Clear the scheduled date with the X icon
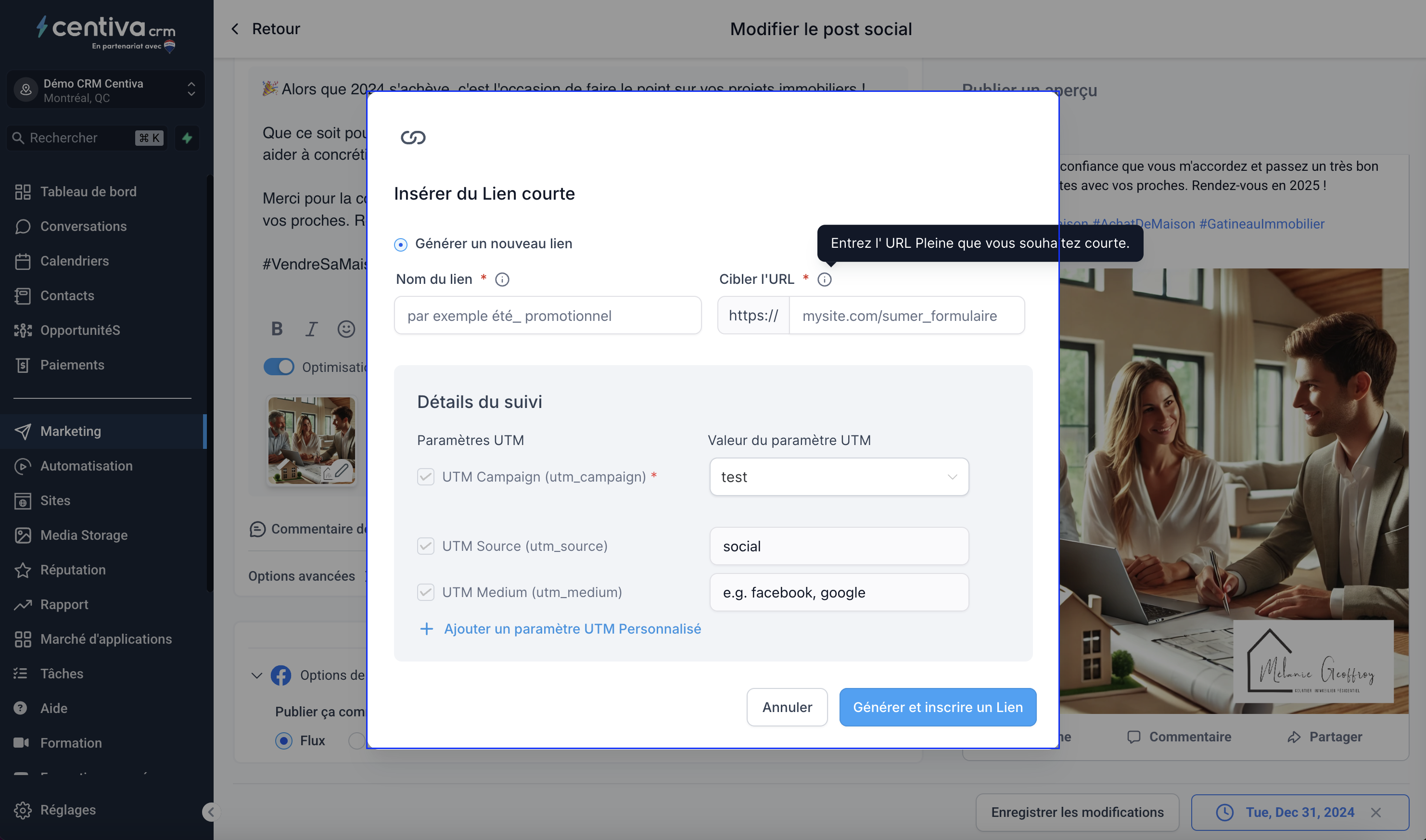Viewport: 1426px width, 840px height. (1376, 813)
